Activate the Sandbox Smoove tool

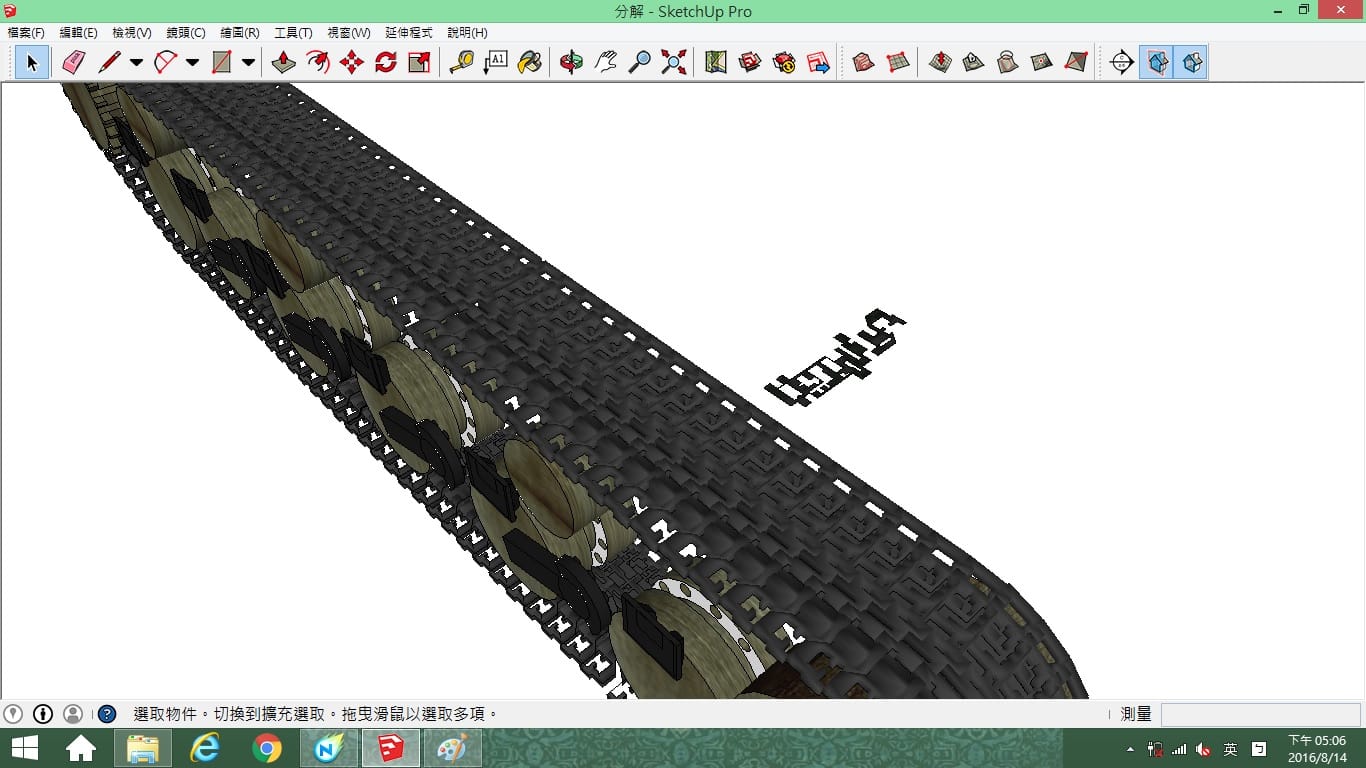pyautogui.click(x=939, y=62)
